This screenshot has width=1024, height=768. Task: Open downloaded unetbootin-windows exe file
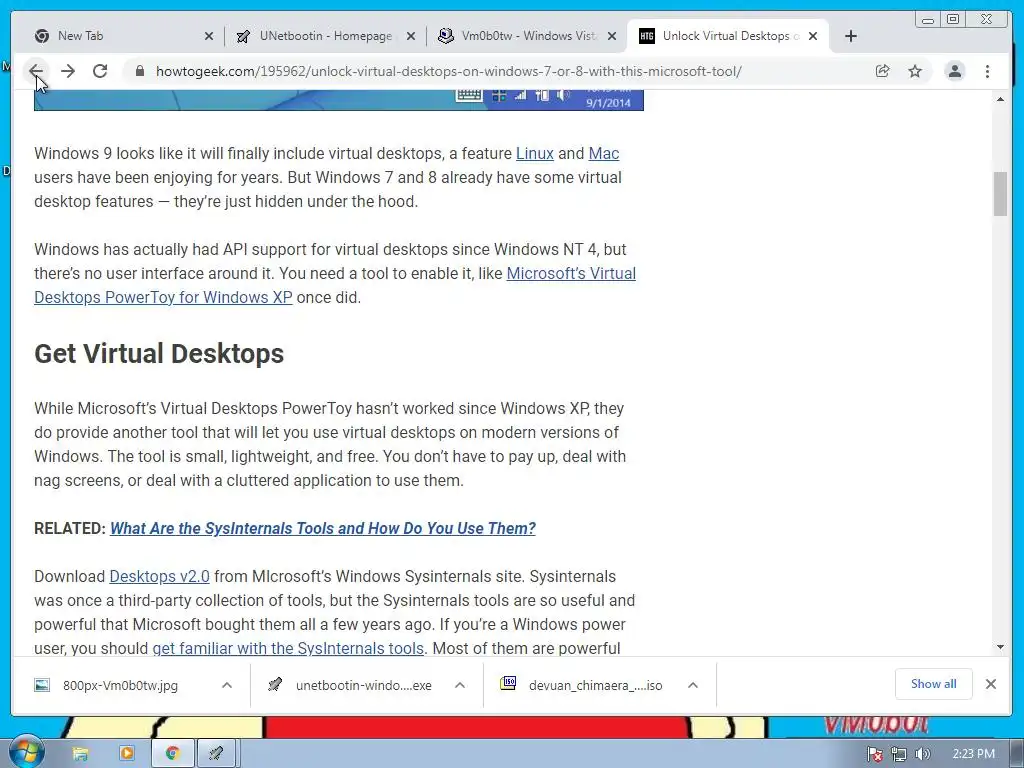pos(351,685)
